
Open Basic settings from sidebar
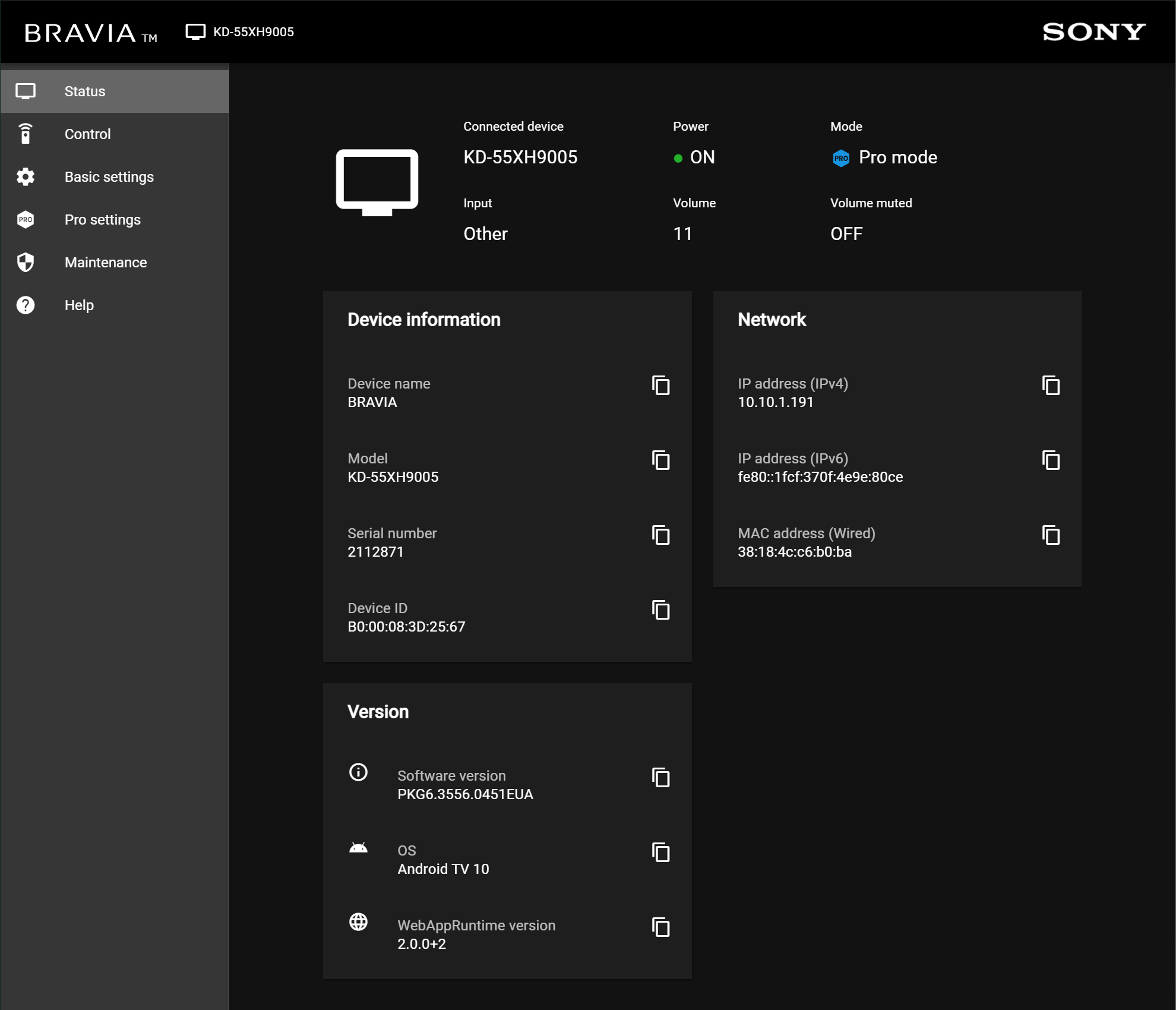click(x=108, y=177)
